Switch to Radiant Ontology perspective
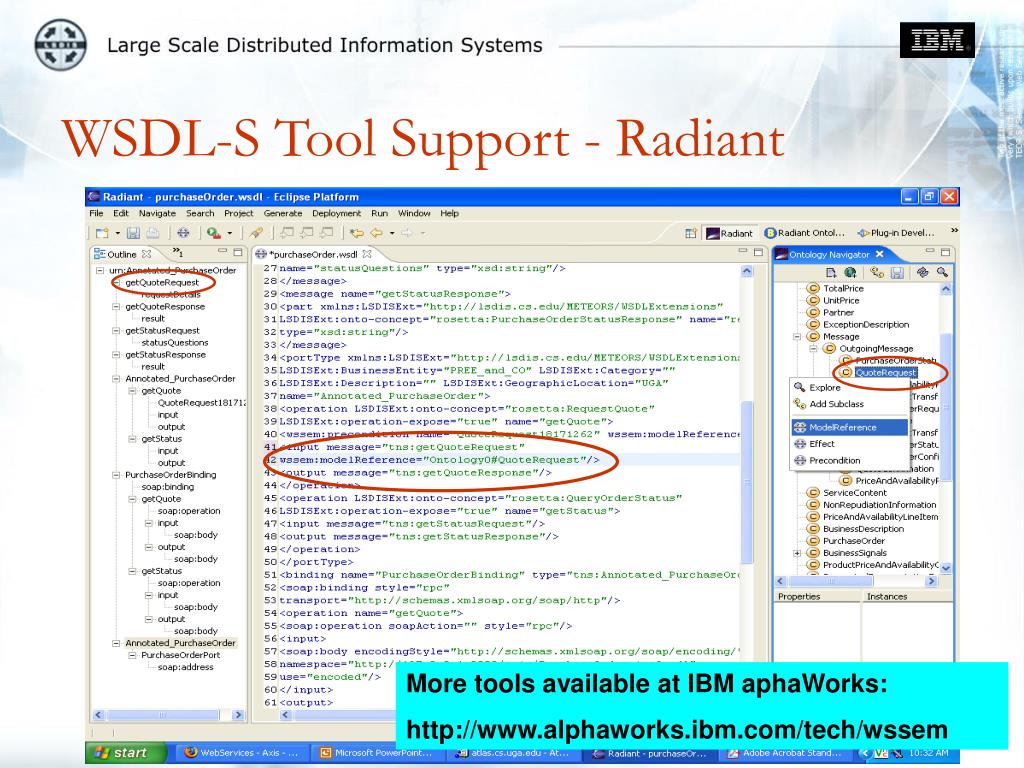The height and width of the screenshot is (768, 1024). pos(805,233)
